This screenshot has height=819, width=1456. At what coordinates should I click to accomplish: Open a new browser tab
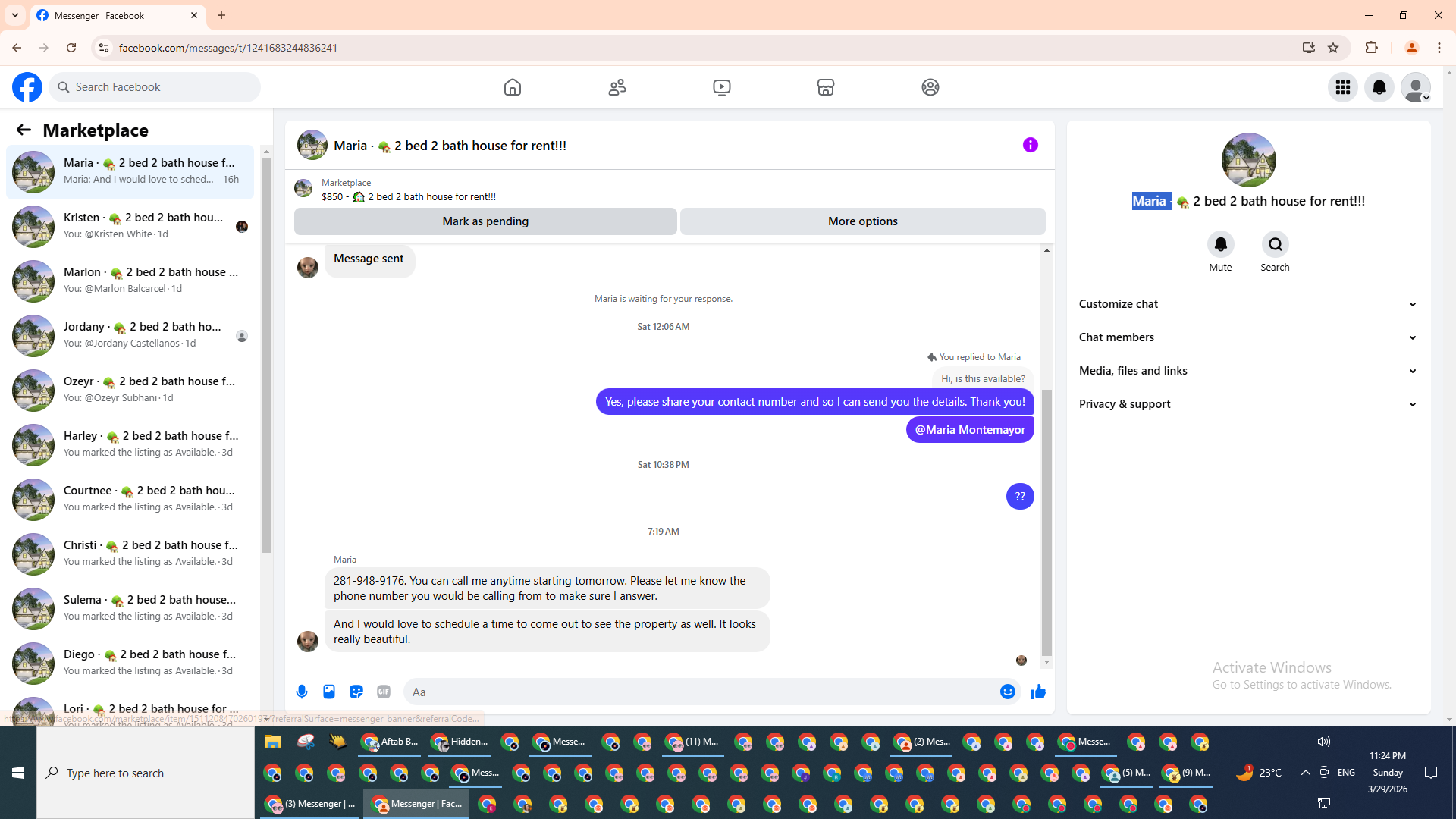point(221,15)
